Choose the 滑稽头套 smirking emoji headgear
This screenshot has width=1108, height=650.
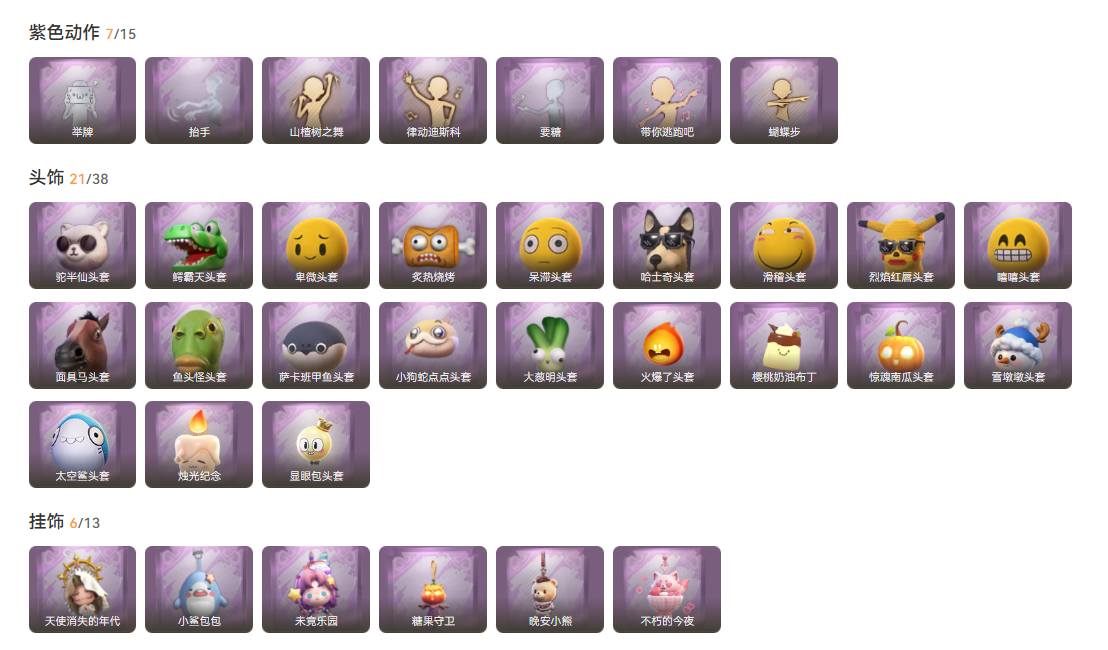pyautogui.click(x=784, y=245)
